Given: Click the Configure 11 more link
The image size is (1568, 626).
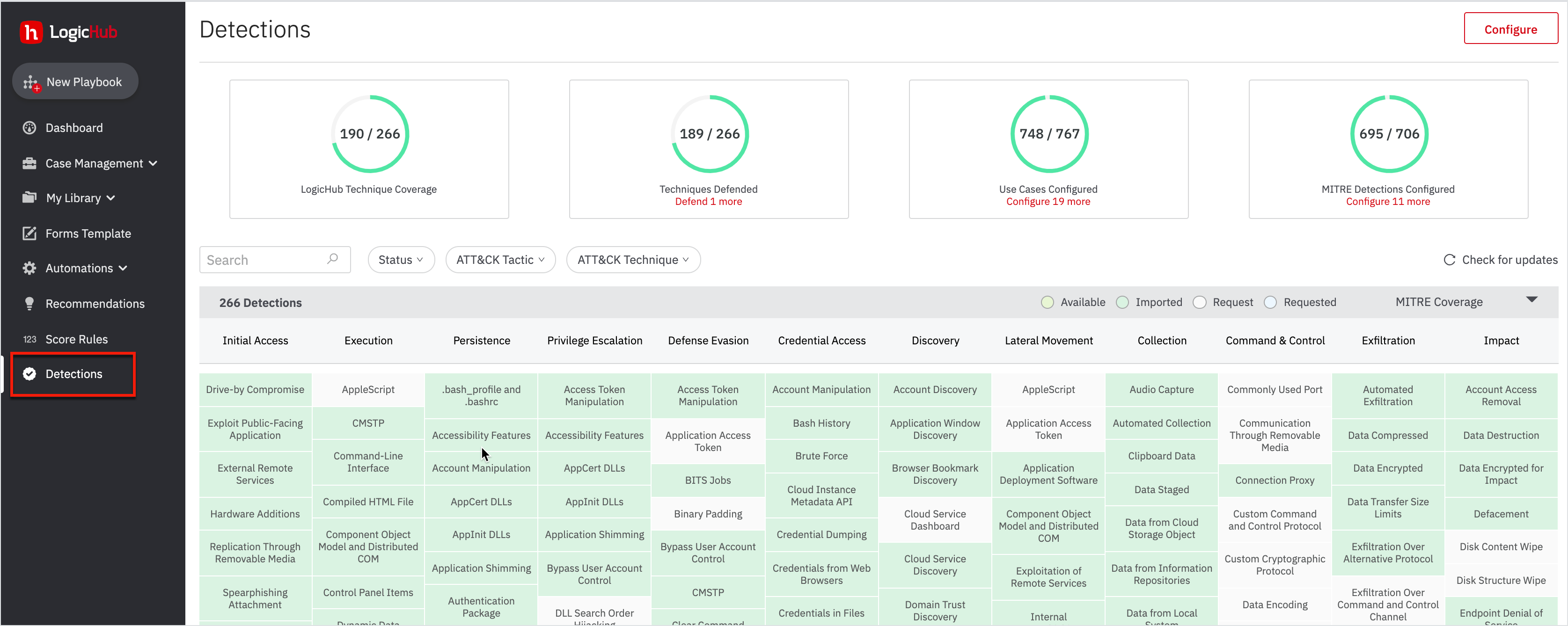Looking at the screenshot, I should [x=1387, y=201].
